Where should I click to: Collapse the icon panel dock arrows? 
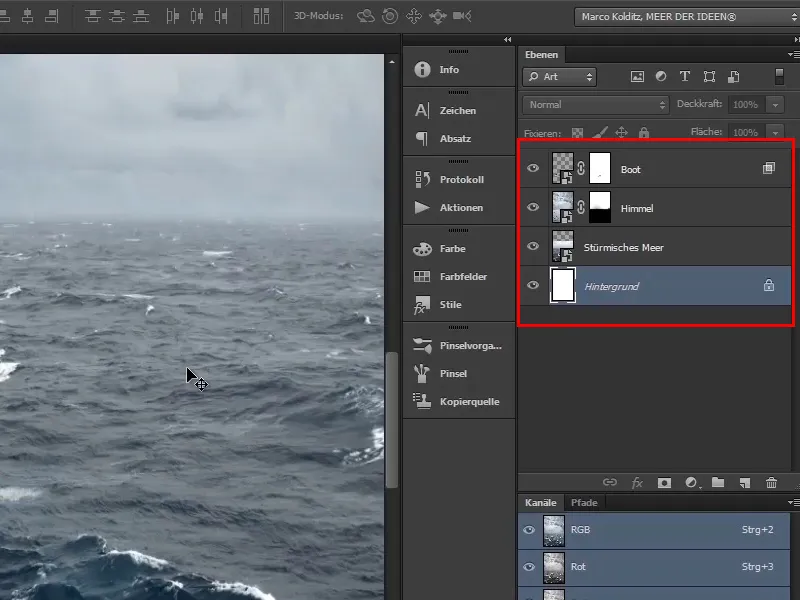pyautogui.click(x=508, y=39)
